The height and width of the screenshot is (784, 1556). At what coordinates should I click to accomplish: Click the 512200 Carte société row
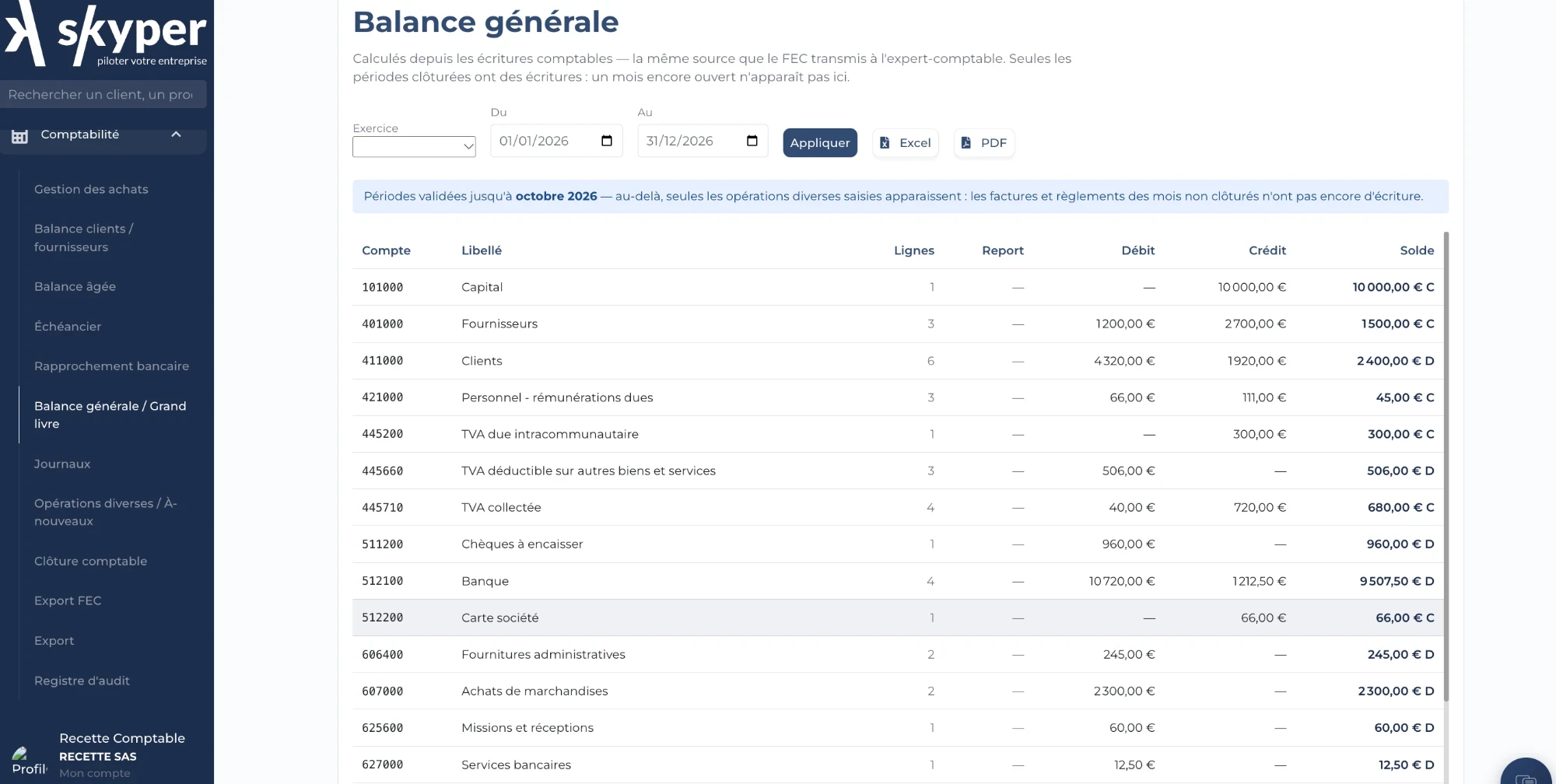(x=898, y=618)
